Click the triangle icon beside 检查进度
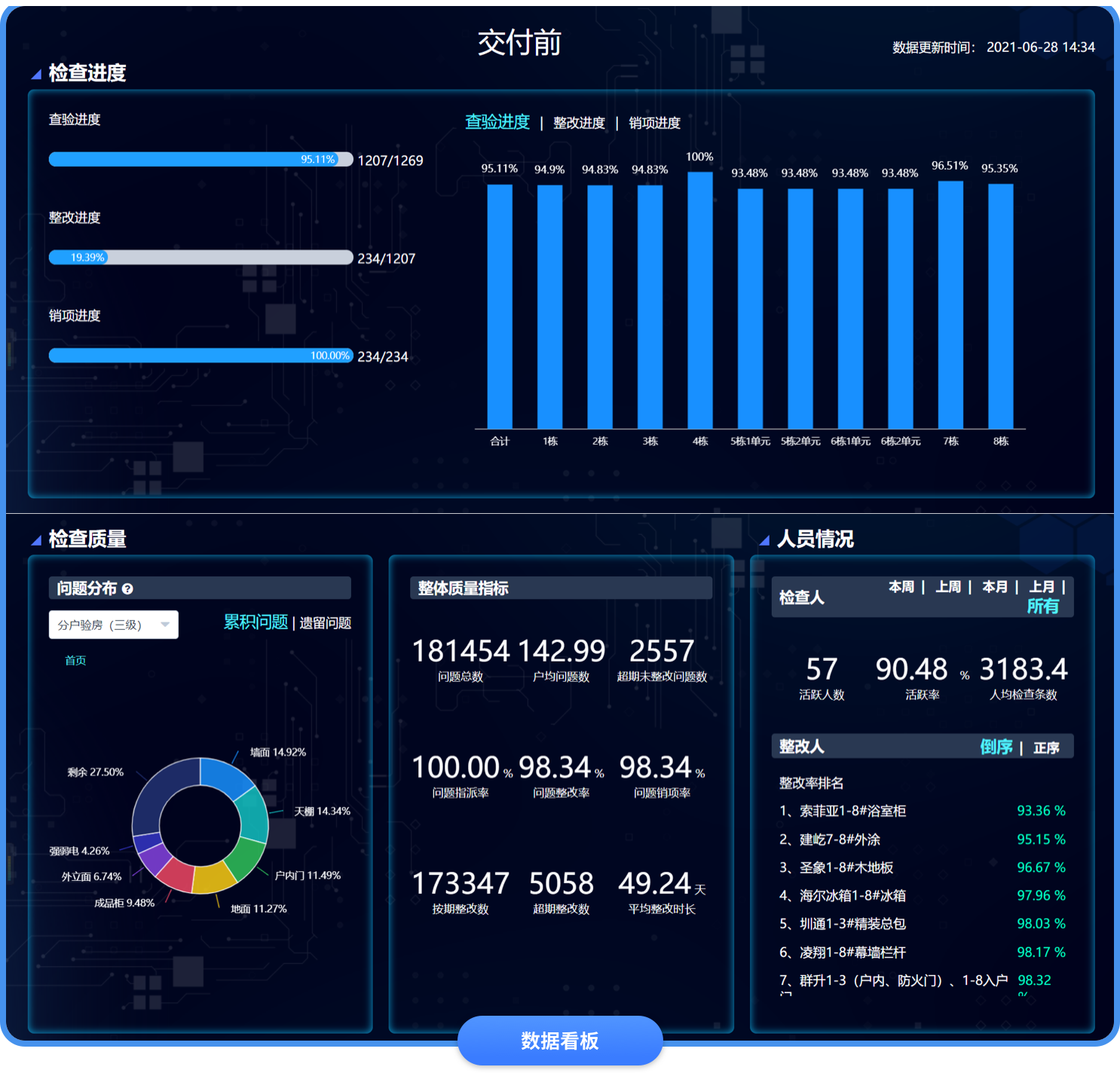Image resolution: width=1120 pixels, height=1073 pixels. click(x=35, y=74)
